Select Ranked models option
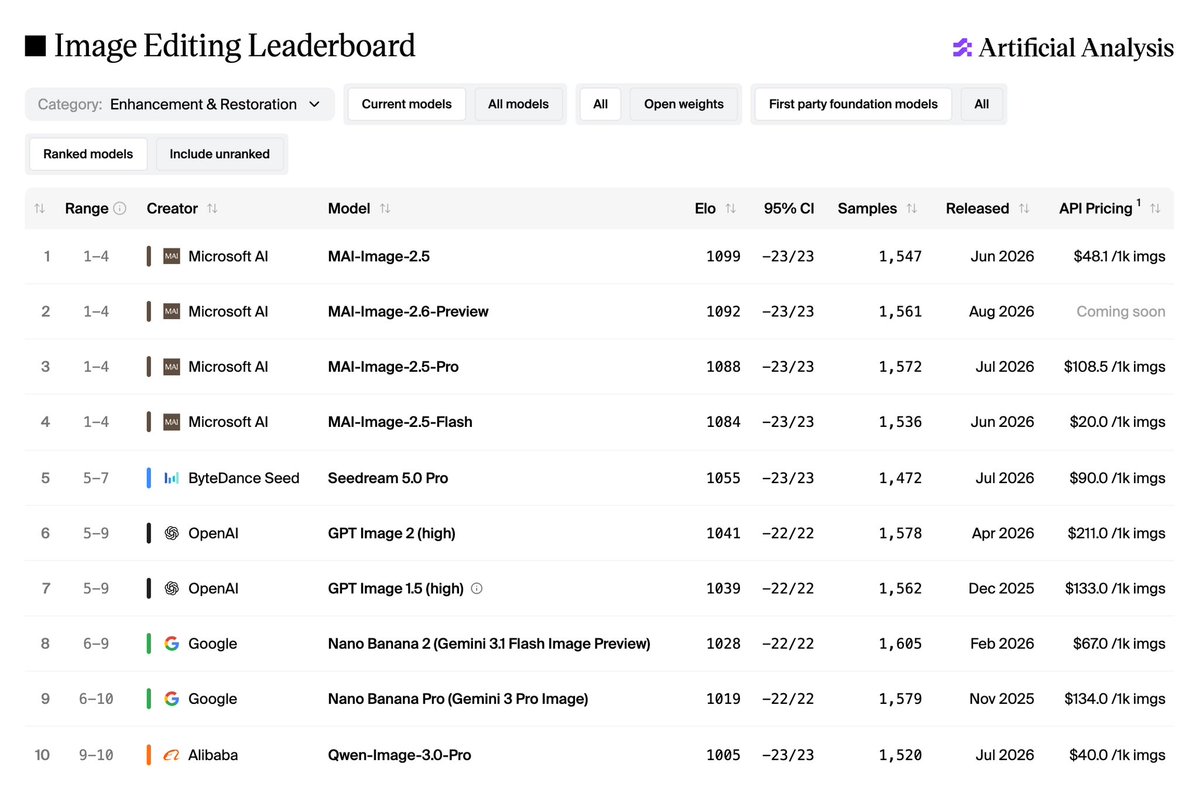Screen dimensions: 1199x807 (88, 154)
